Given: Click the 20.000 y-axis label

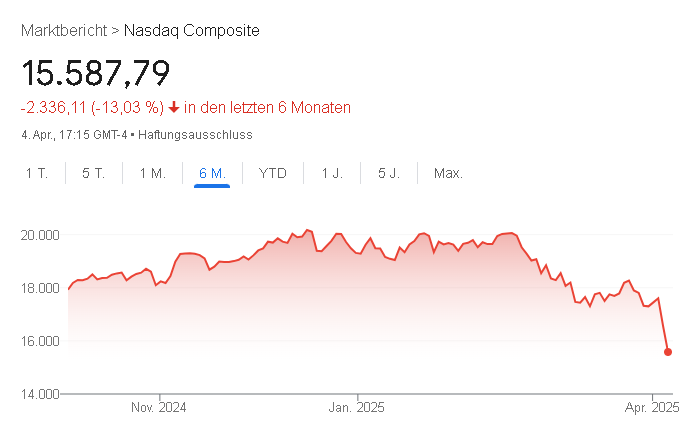Looking at the screenshot, I should click(x=42, y=235).
